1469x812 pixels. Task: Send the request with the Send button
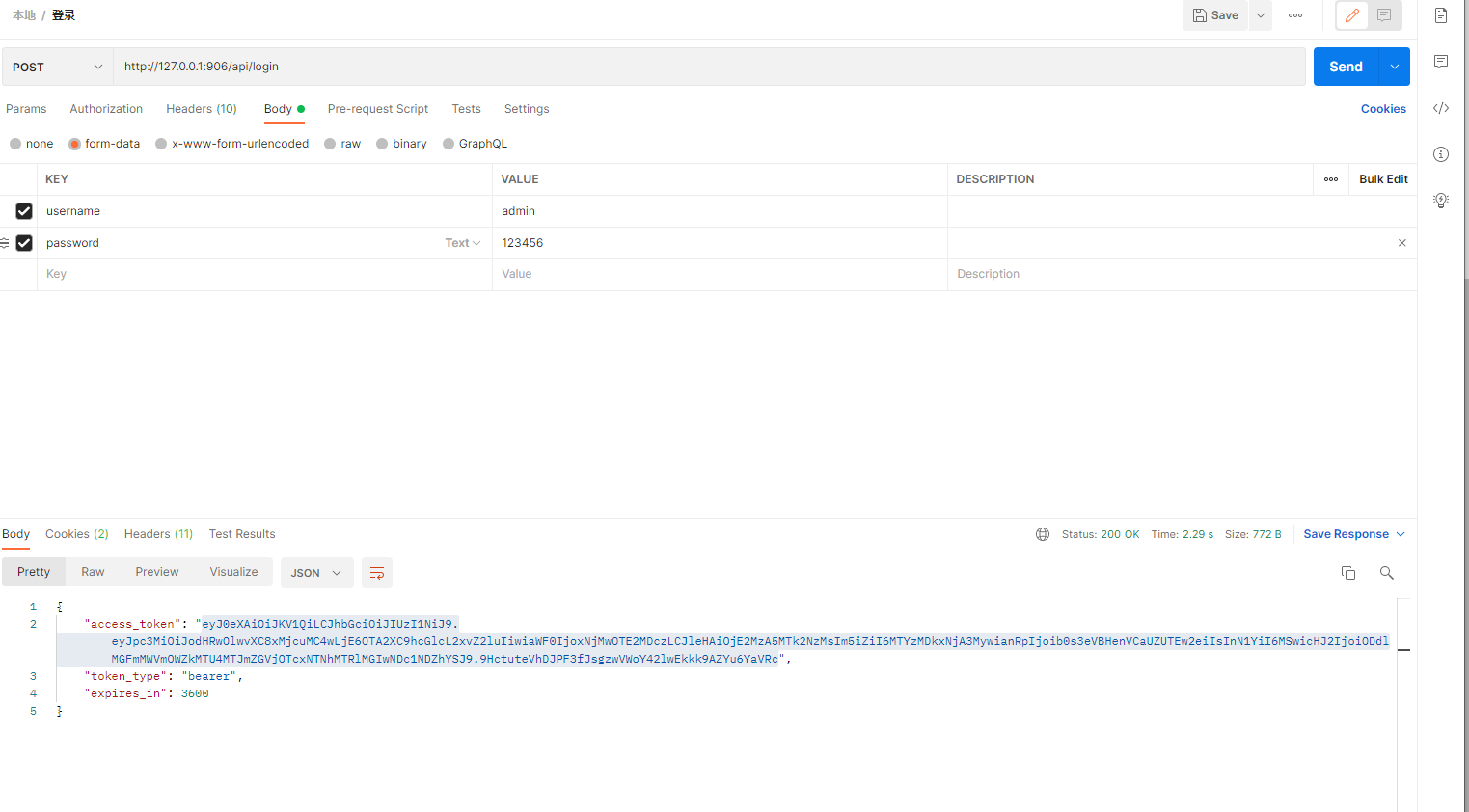point(1346,67)
